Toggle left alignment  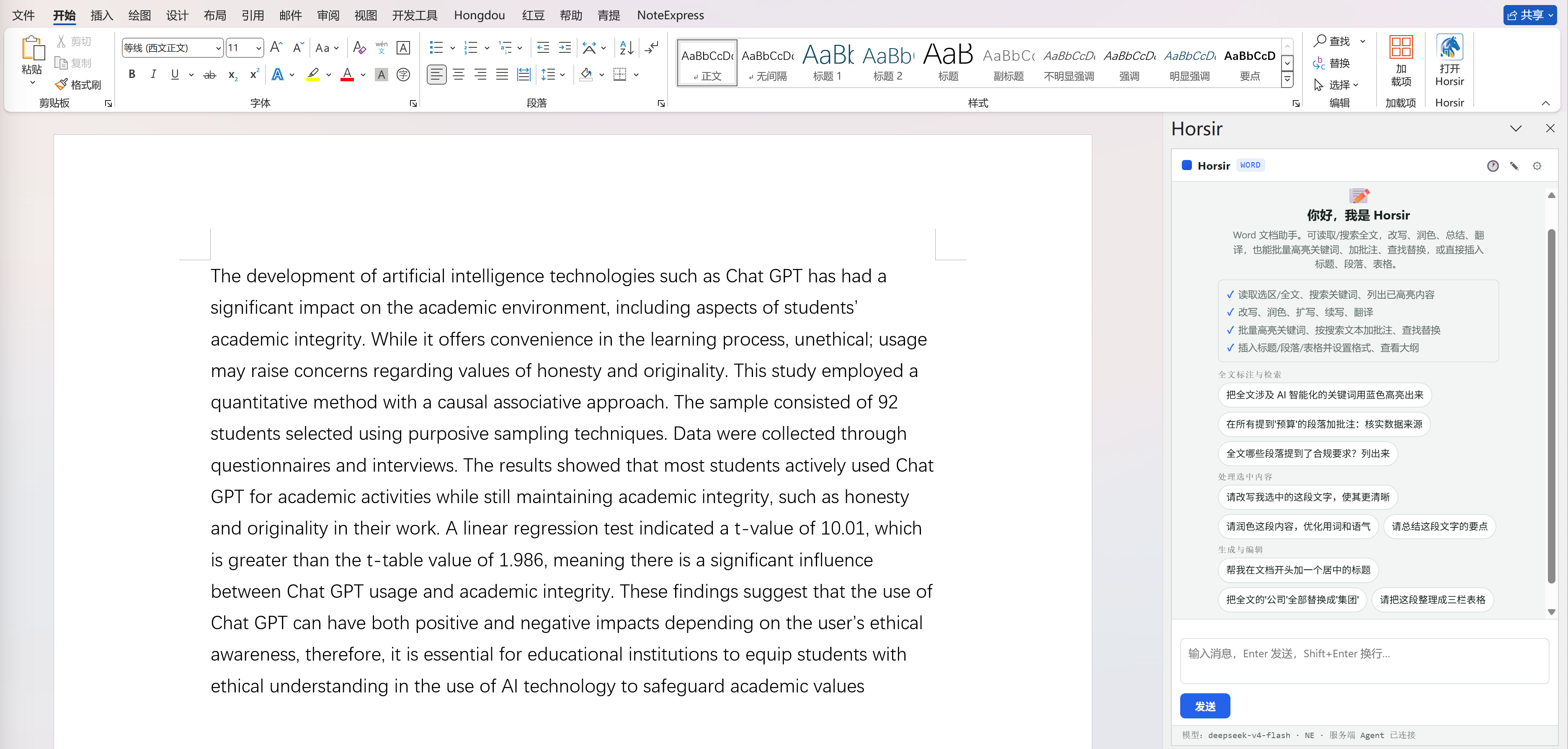pyautogui.click(x=436, y=74)
